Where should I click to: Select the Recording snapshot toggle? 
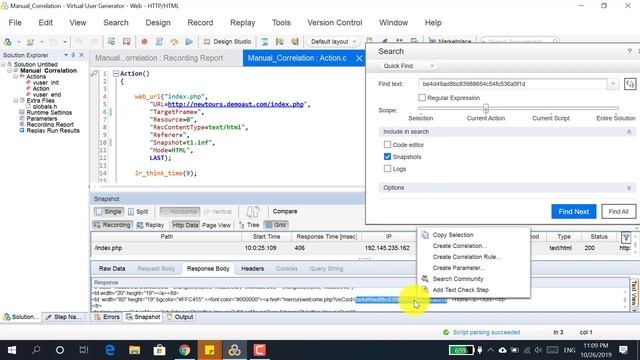(x=112, y=225)
